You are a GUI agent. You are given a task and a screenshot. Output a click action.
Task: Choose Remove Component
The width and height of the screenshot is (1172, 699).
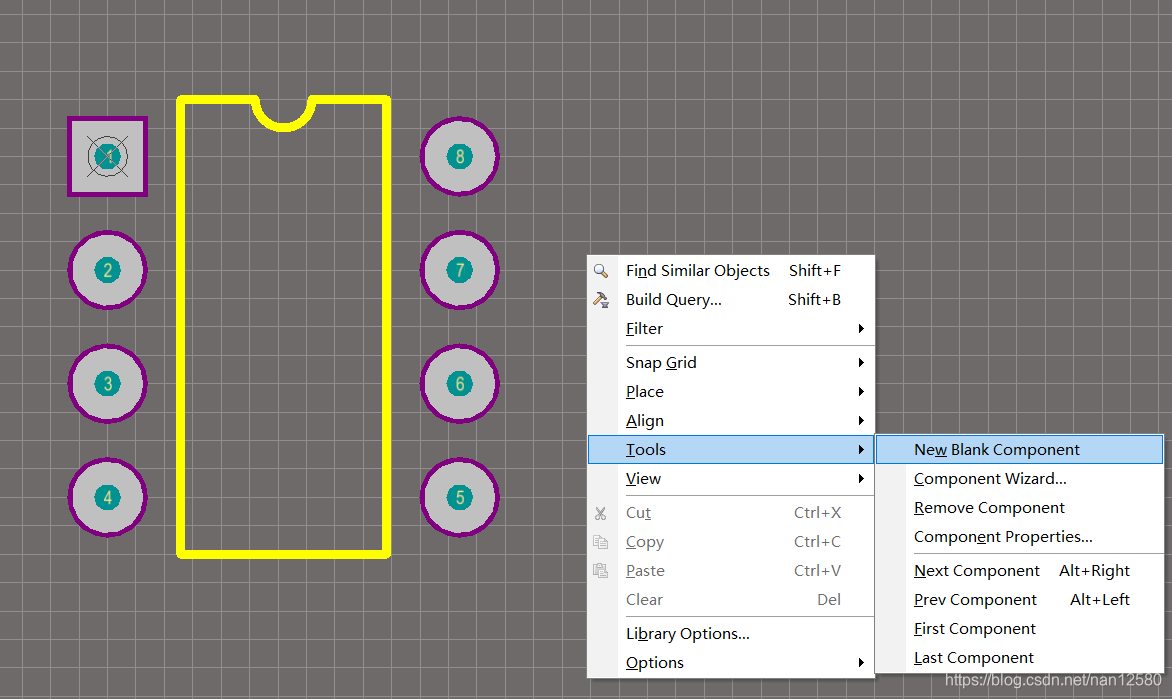pos(1020,508)
